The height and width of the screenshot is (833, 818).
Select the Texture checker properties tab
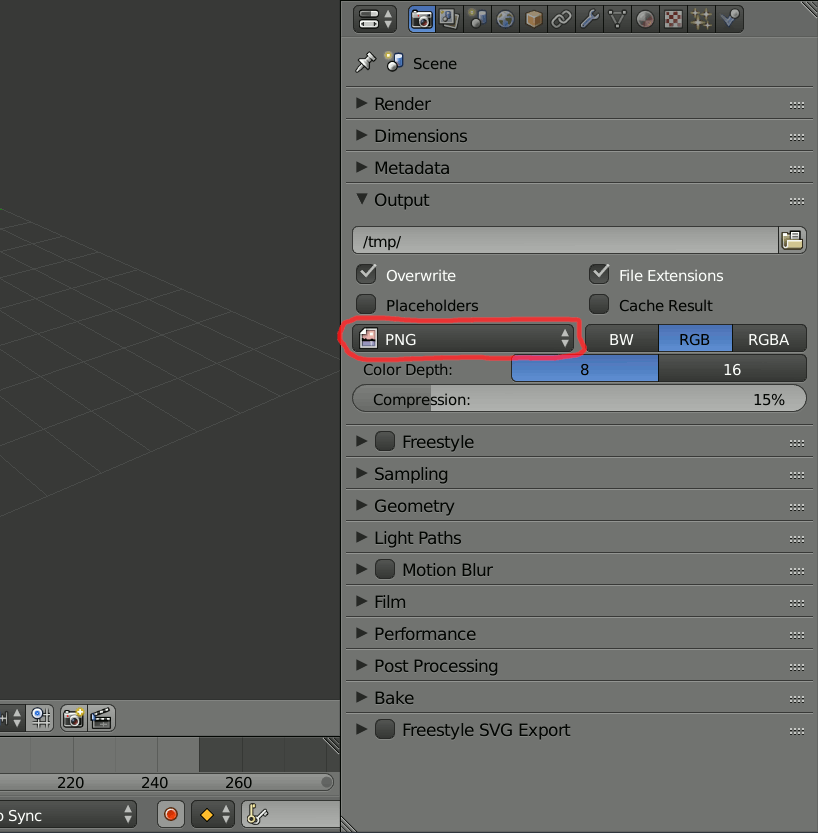pos(673,19)
